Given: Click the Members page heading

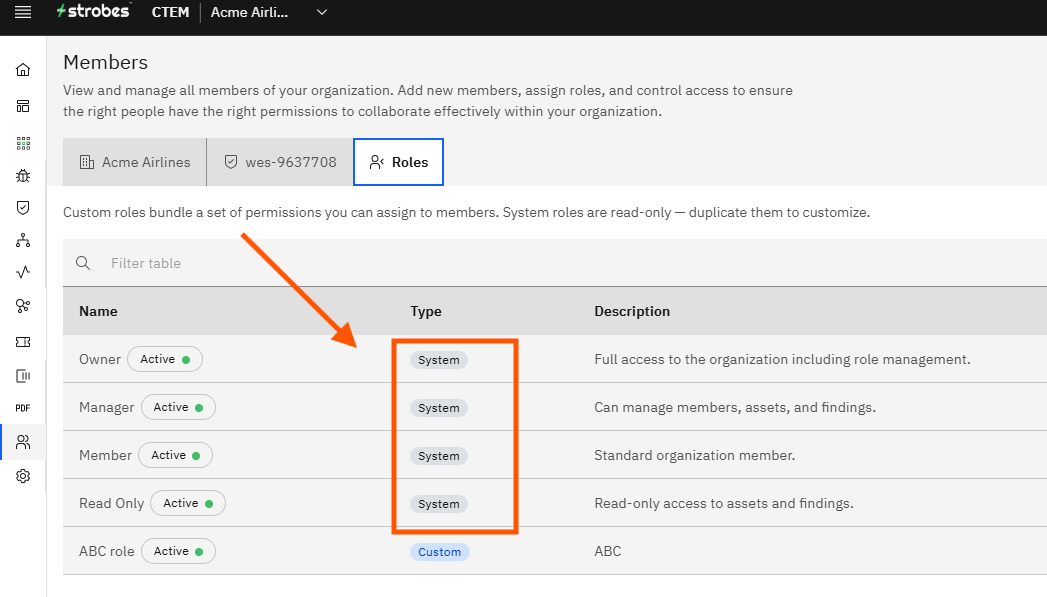Looking at the screenshot, I should click(106, 62).
